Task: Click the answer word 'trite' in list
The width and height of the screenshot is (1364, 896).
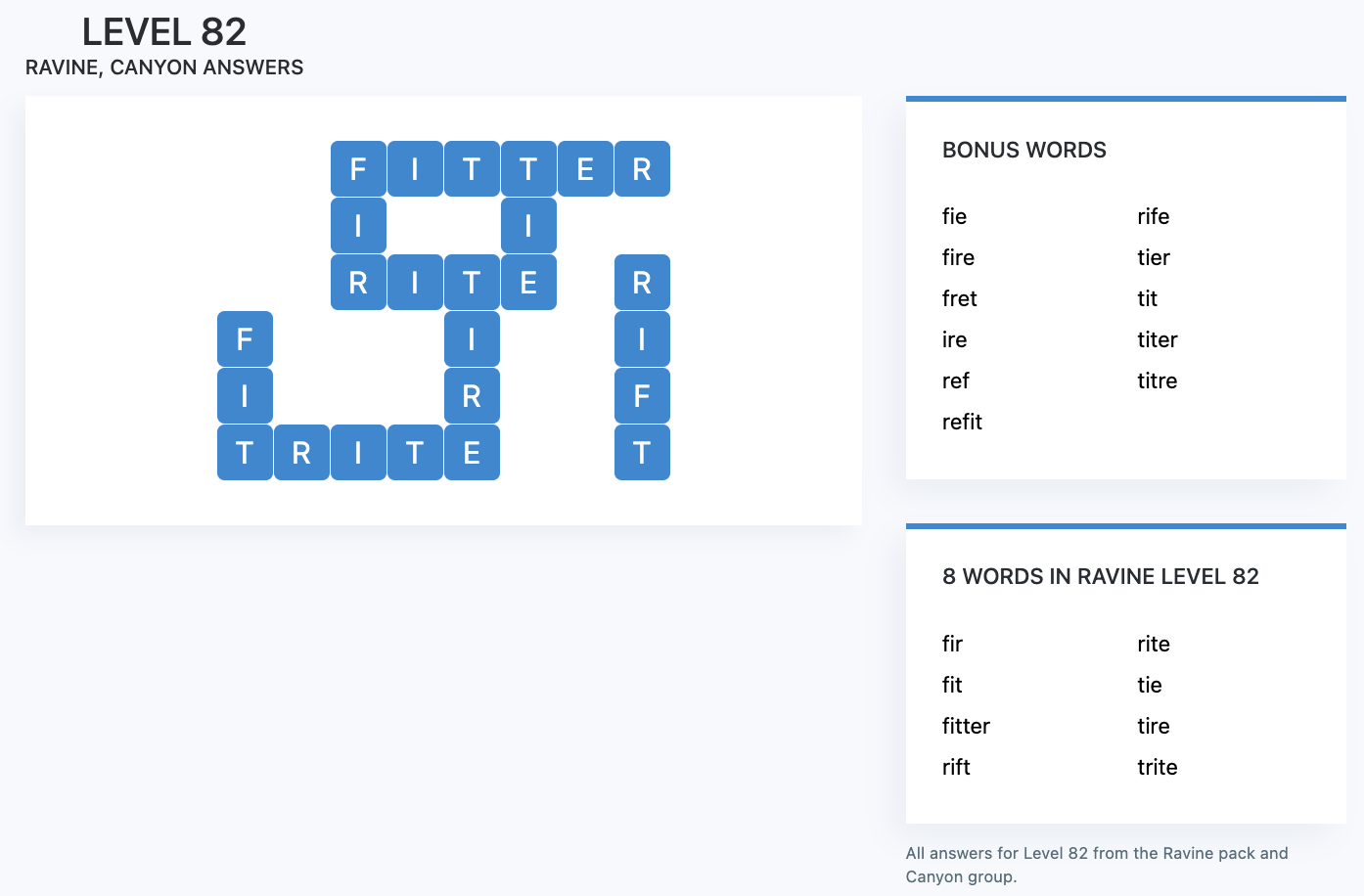Action: click(1157, 767)
